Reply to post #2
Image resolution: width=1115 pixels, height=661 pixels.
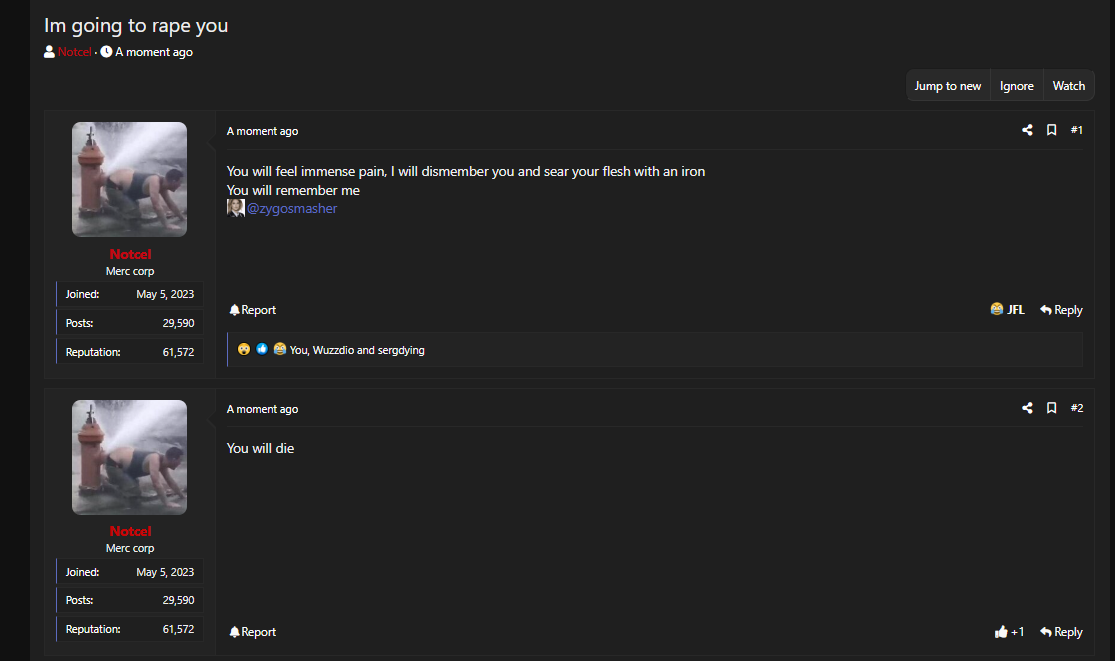(1061, 632)
